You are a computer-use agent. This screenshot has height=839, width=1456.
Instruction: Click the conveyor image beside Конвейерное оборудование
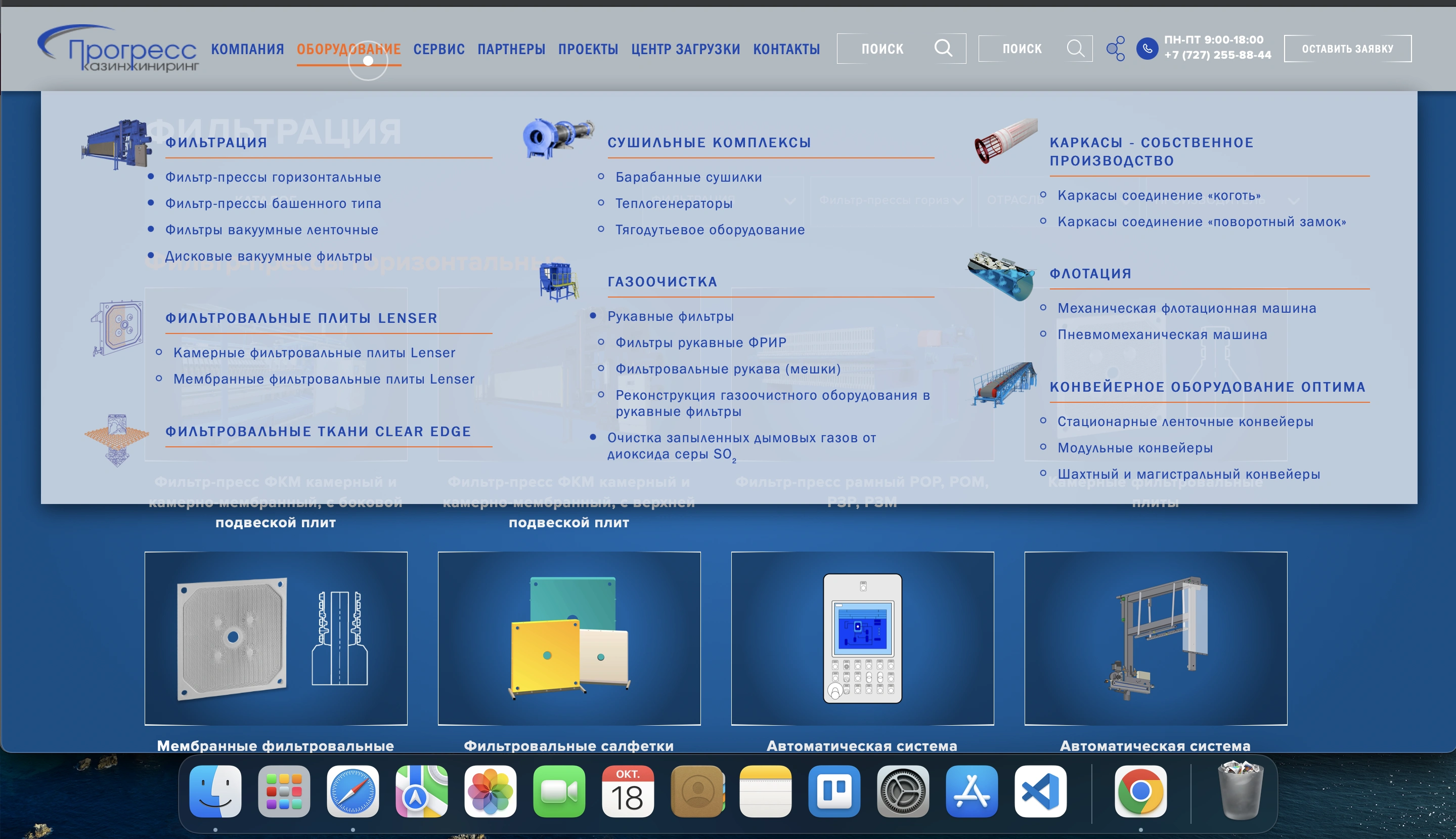point(1004,385)
